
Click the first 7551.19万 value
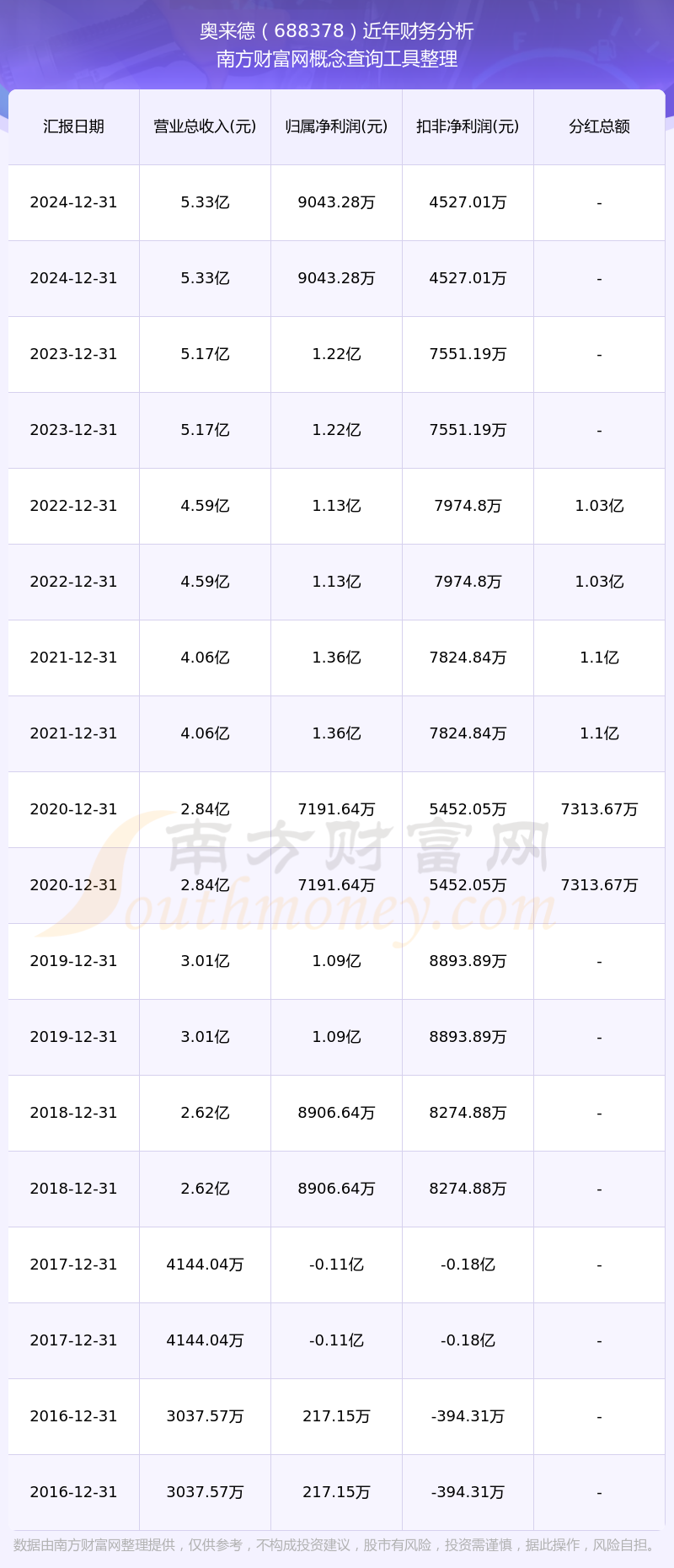[468, 354]
